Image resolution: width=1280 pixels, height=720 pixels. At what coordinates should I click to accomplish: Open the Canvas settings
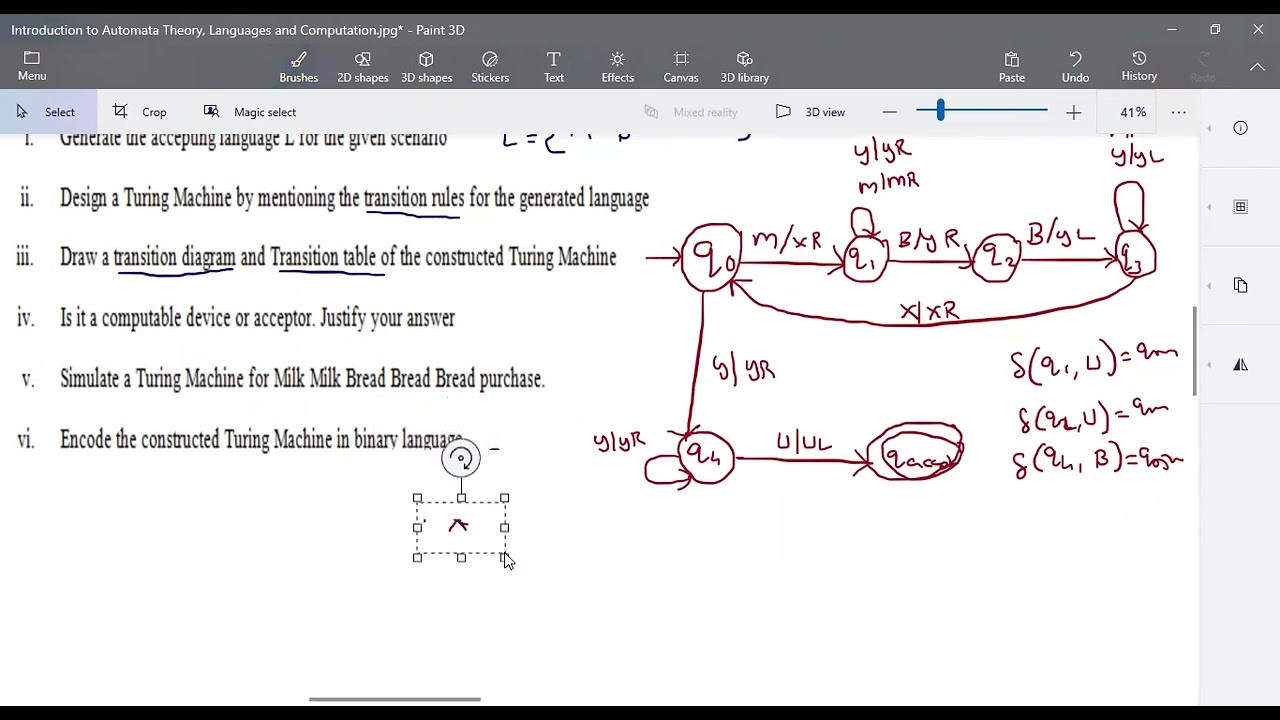(681, 67)
